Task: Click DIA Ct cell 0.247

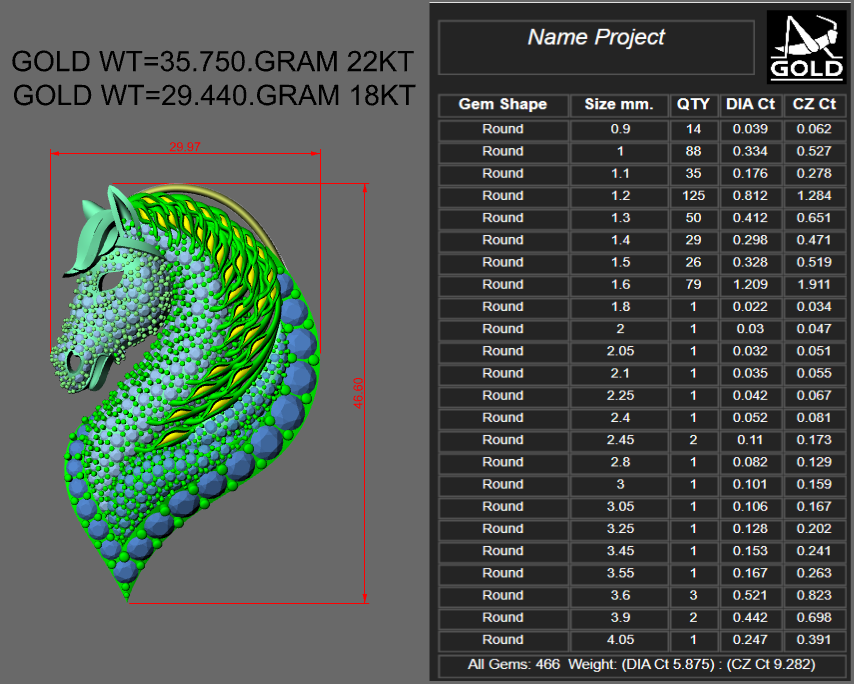Action: coord(751,640)
